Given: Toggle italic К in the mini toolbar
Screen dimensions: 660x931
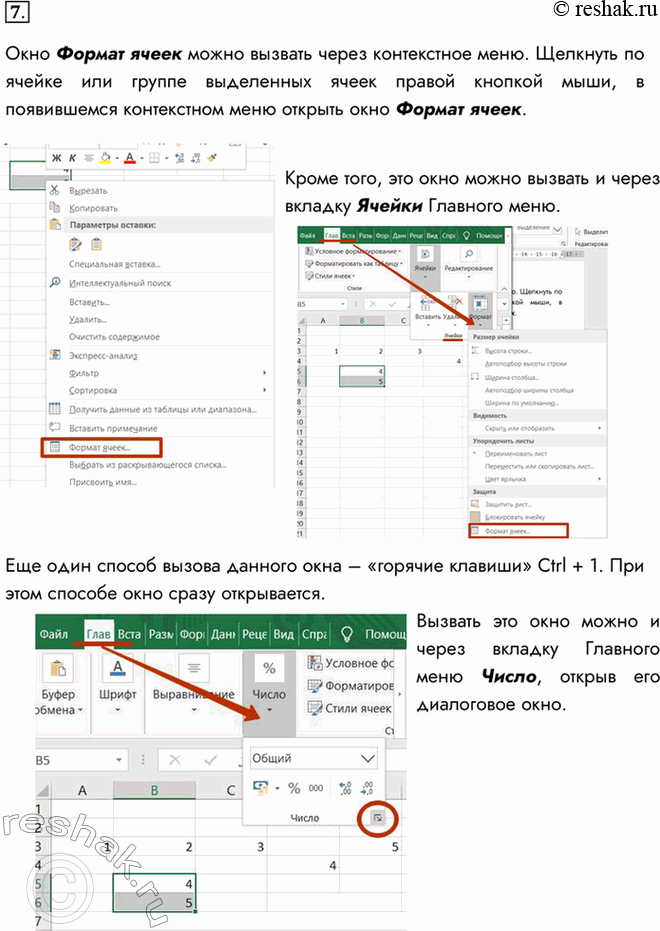Looking at the screenshot, I should (x=72, y=158).
